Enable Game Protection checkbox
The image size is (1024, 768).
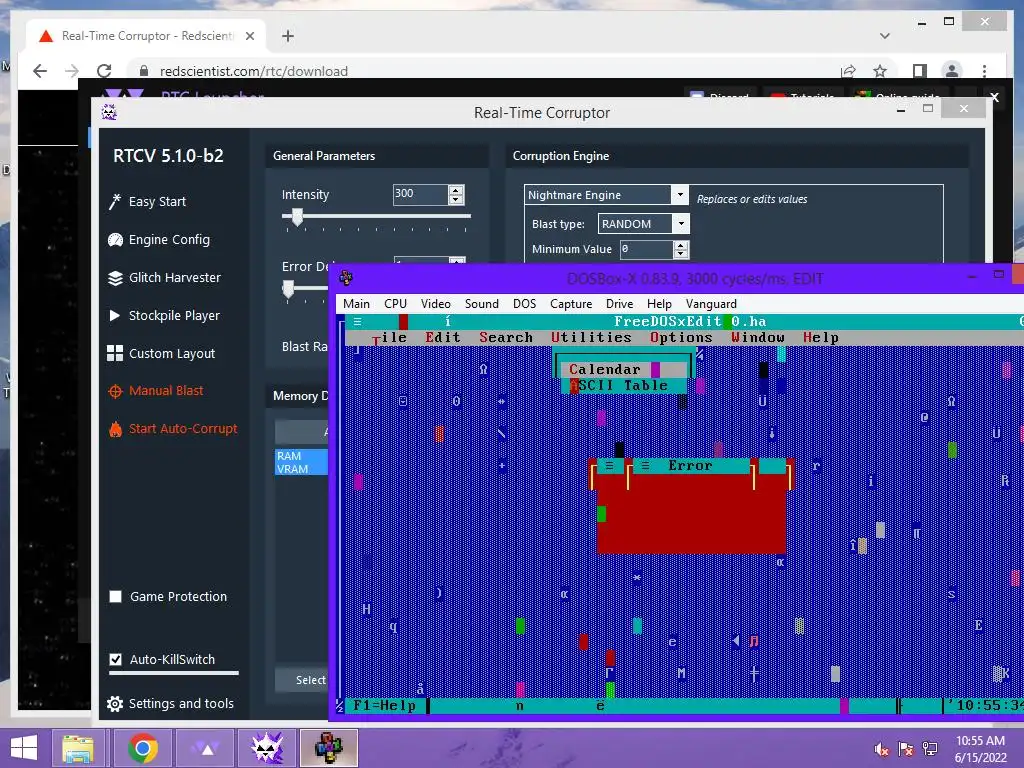pos(116,596)
